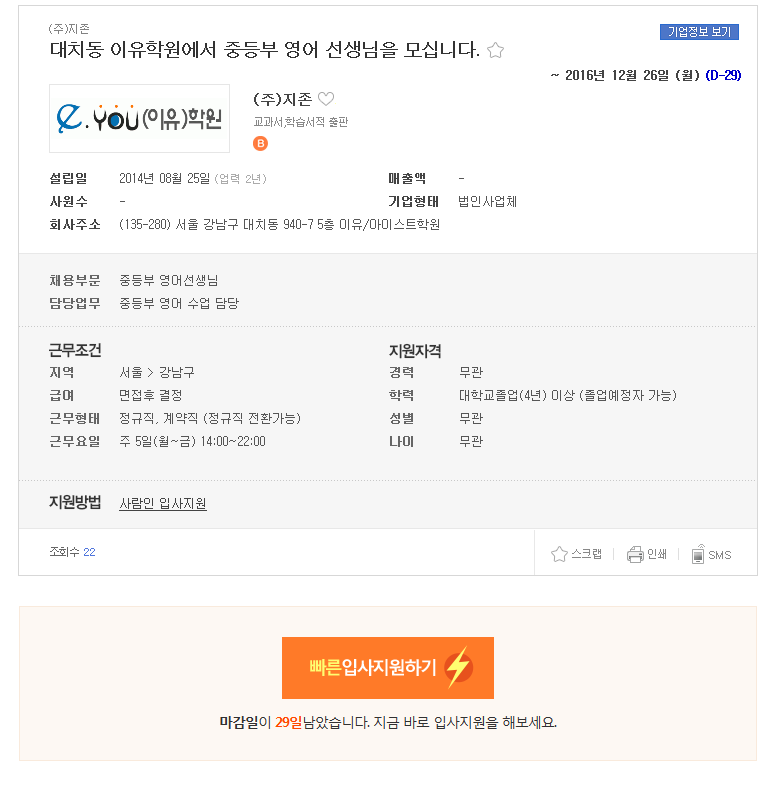Click the orange B badge icon
The width and height of the screenshot is (770, 786).
(x=260, y=143)
